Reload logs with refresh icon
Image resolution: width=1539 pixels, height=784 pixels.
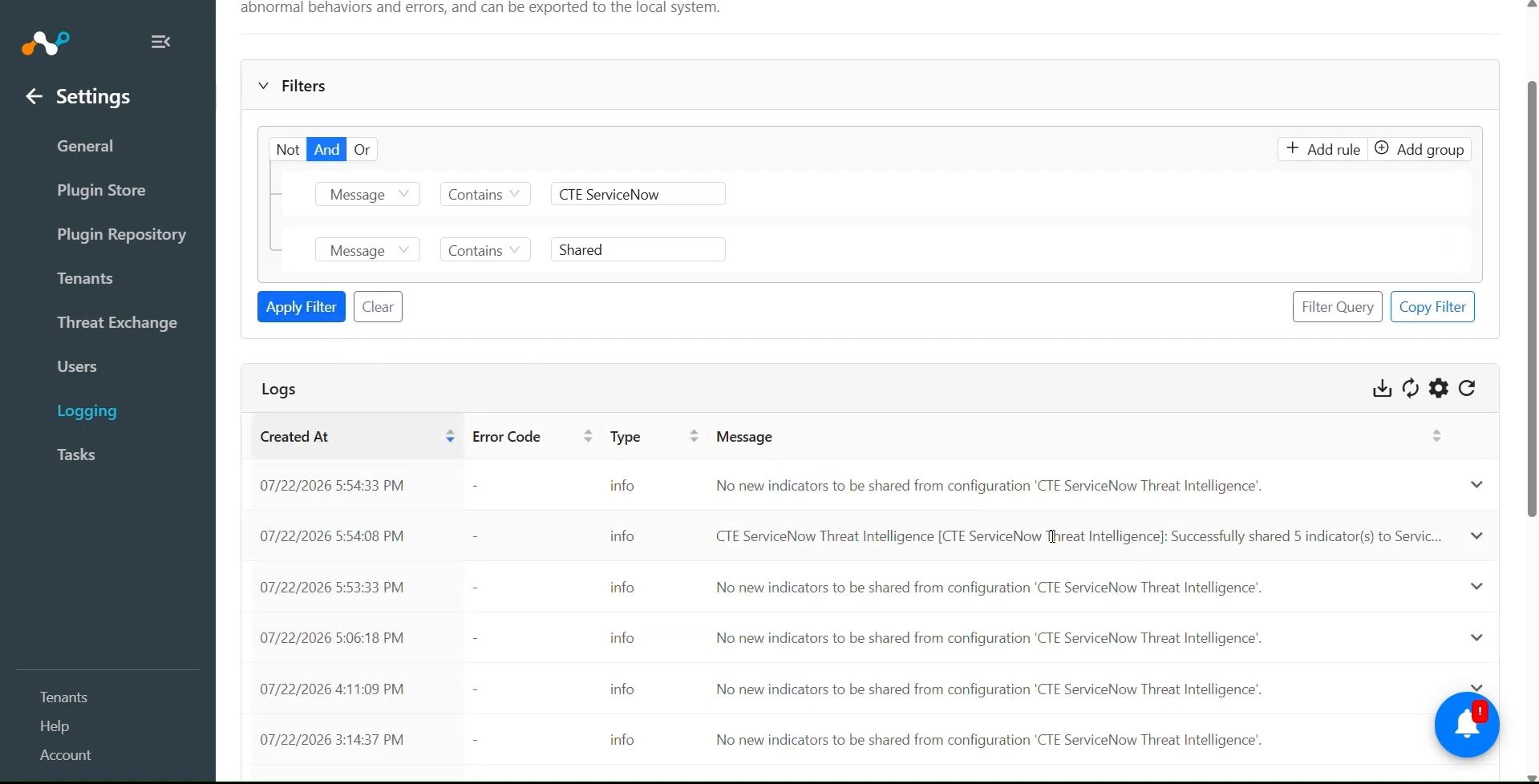[1468, 389]
